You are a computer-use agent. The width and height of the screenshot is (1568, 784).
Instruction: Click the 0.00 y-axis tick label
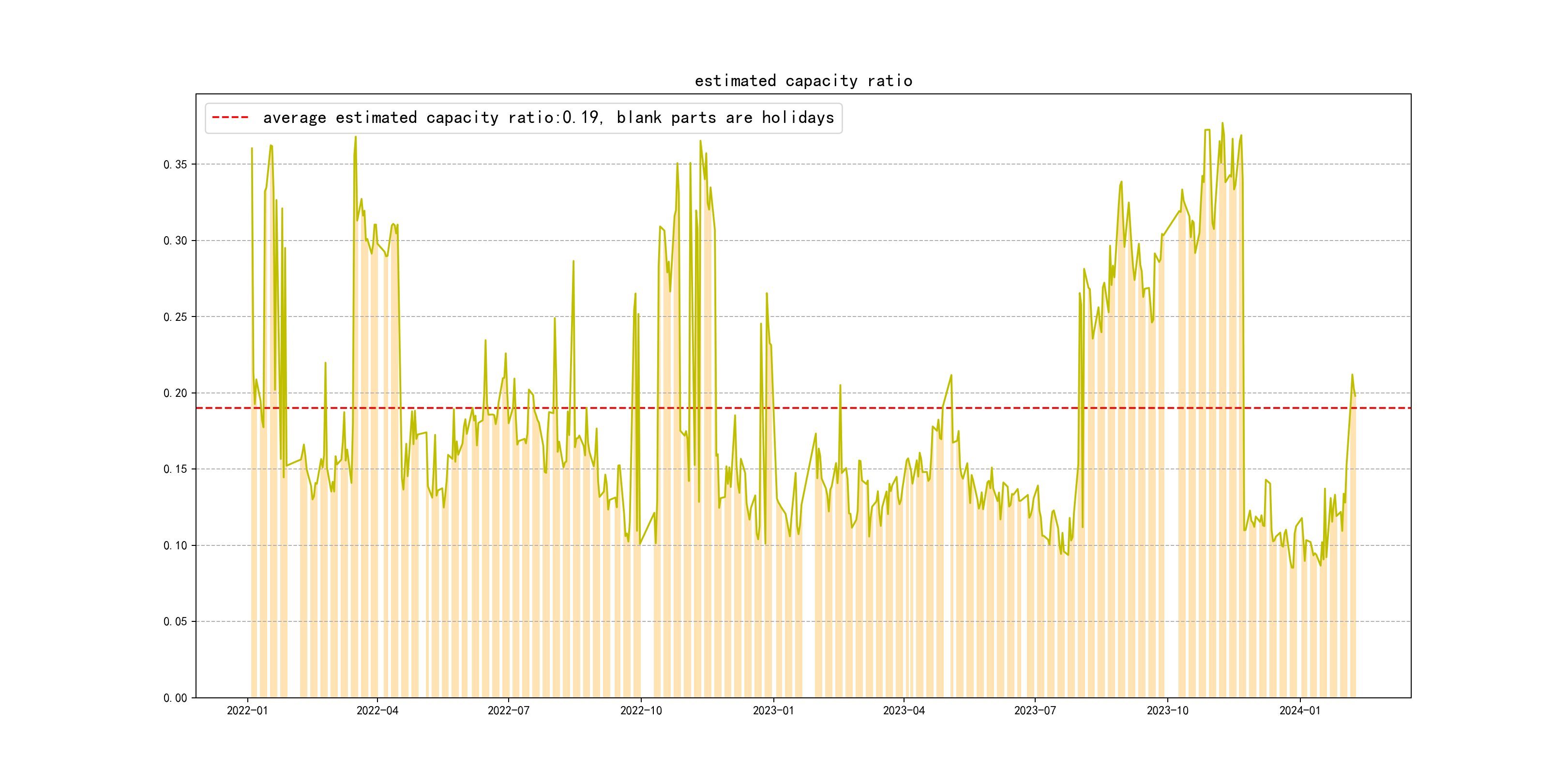[x=175, y=698]
